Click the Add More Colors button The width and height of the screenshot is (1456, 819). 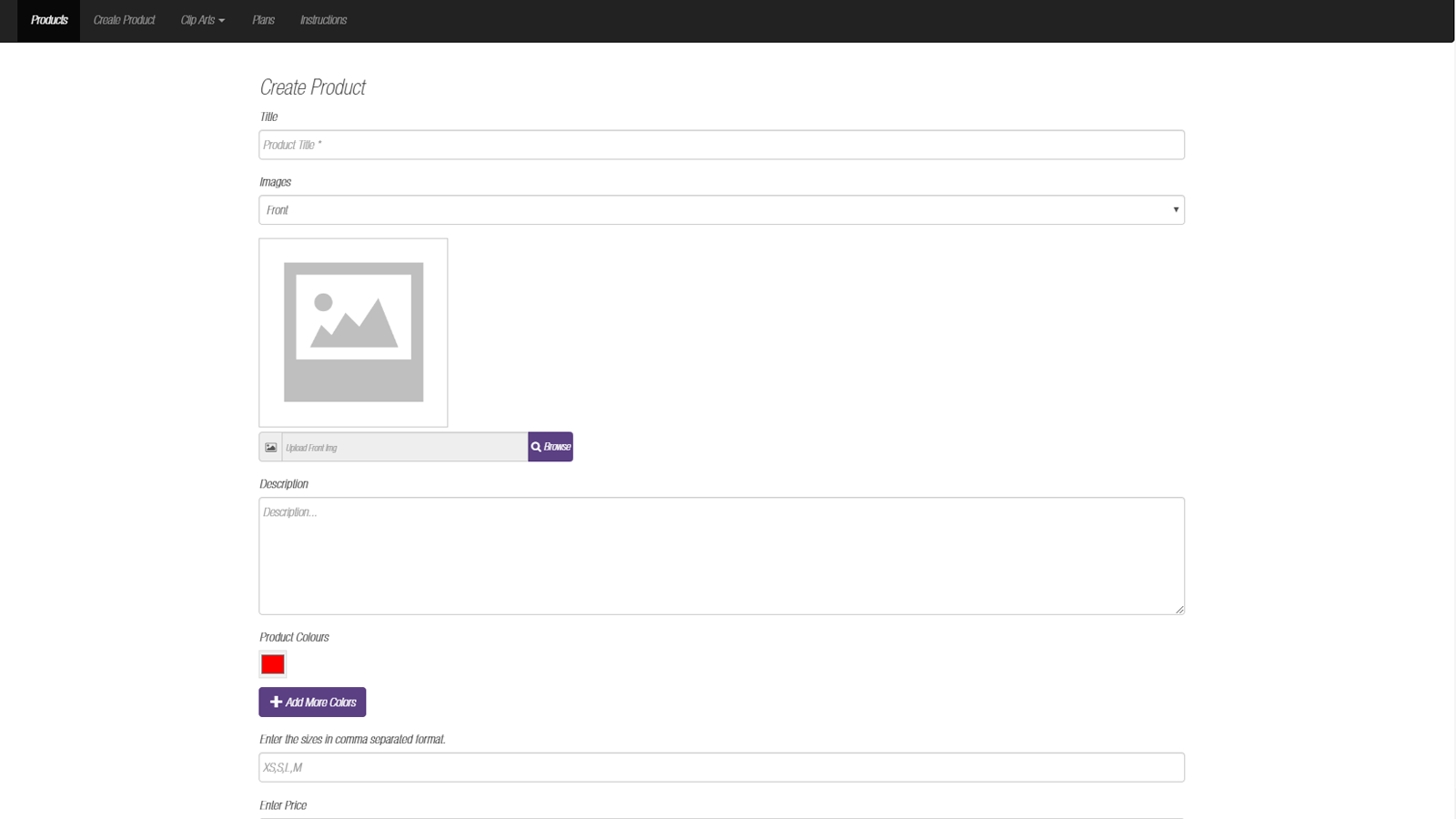[312, 702]
